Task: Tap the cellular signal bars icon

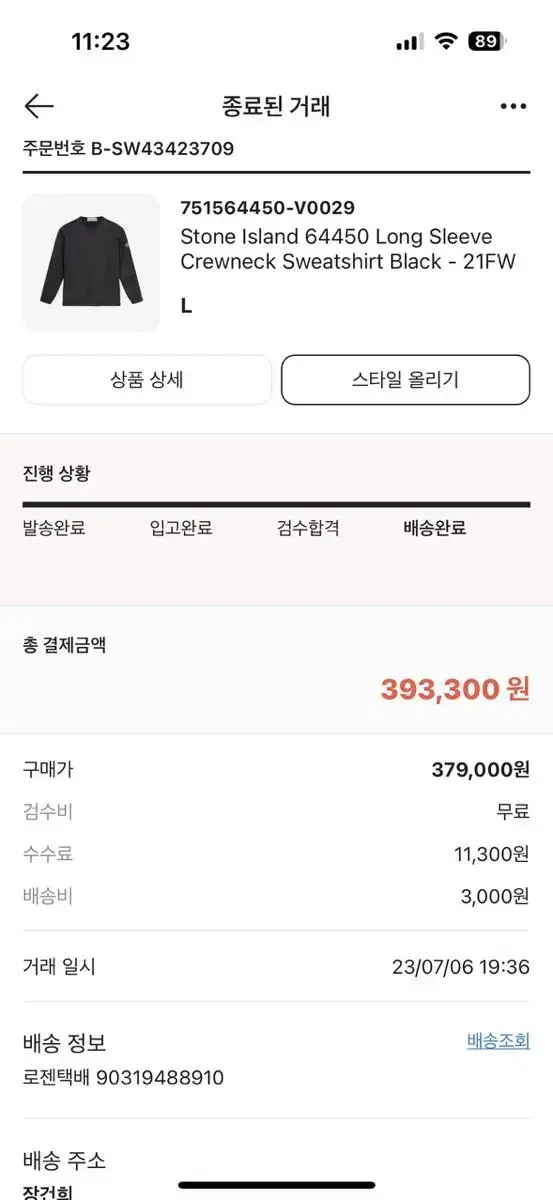Action: 410,42
